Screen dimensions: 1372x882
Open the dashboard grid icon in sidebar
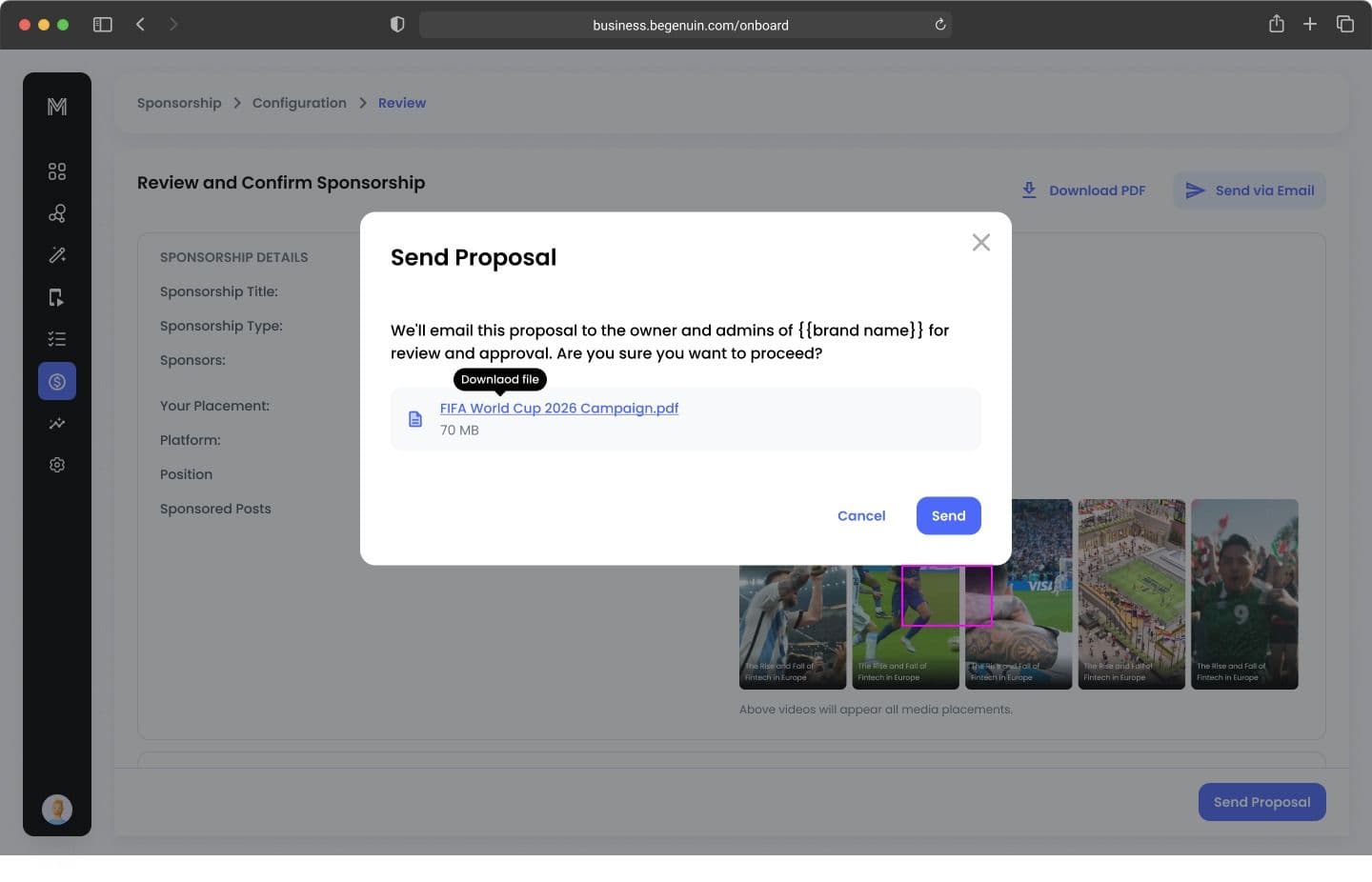57,171
